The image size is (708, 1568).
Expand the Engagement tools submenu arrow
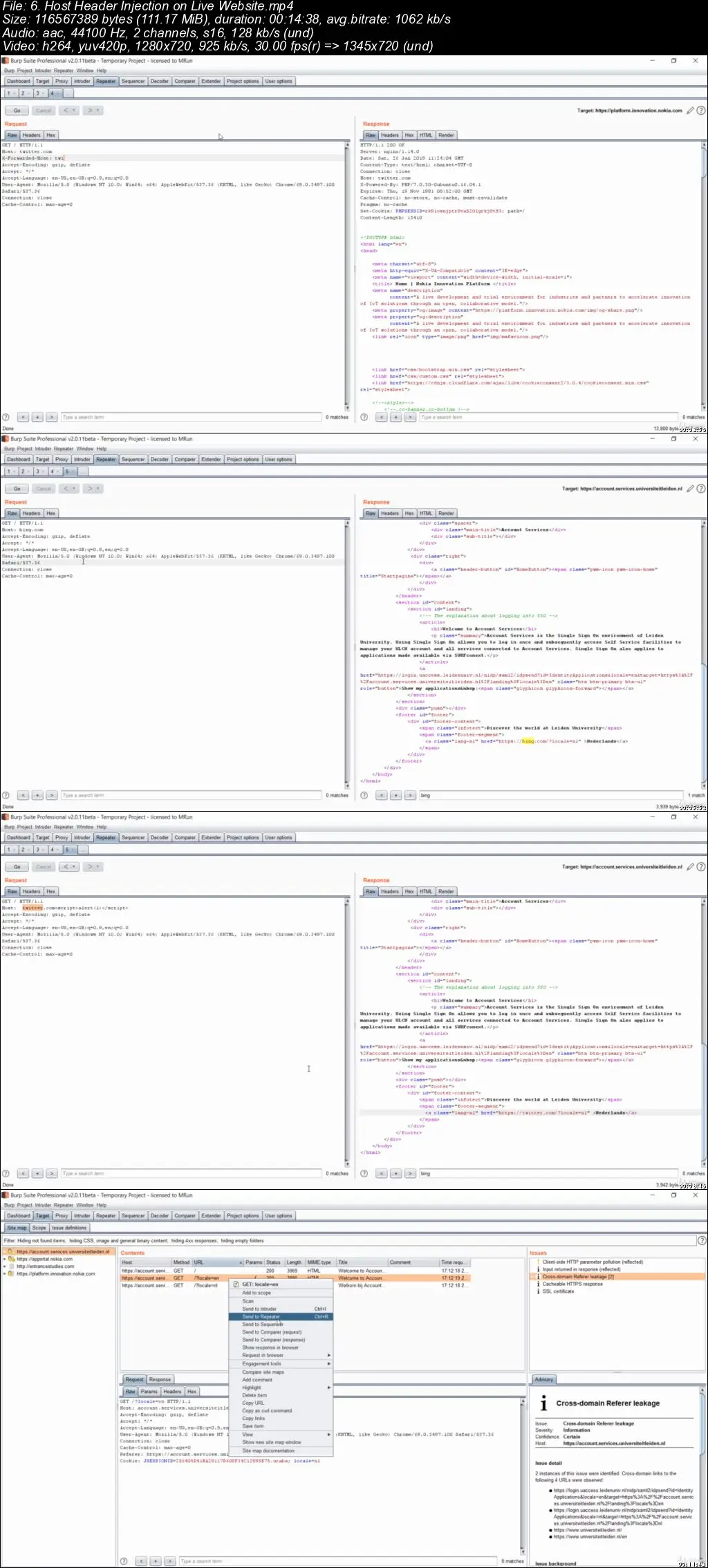click(328, 1364)
